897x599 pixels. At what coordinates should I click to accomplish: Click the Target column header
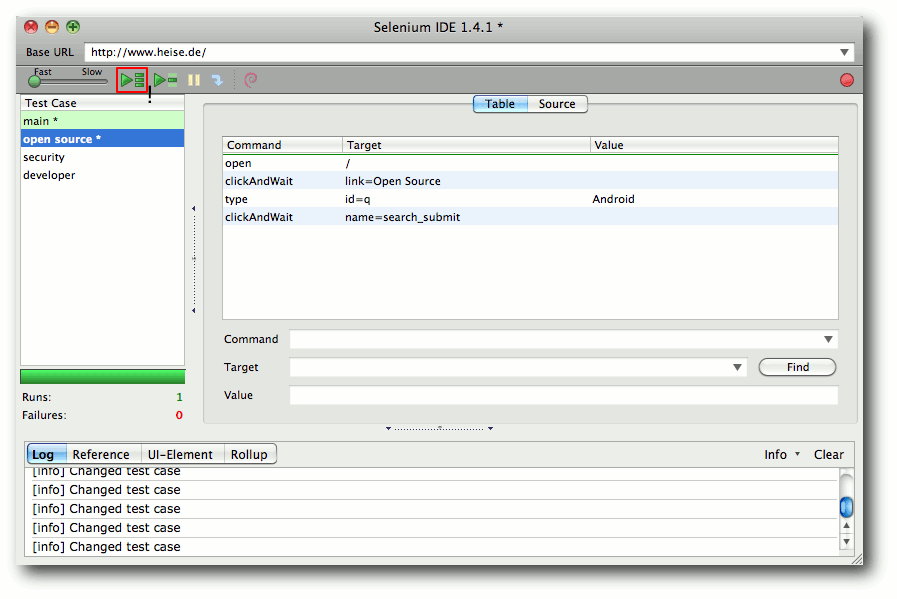pos(466,145)
